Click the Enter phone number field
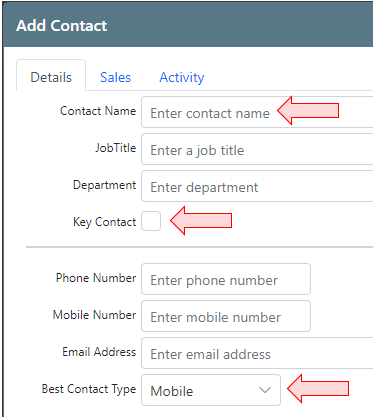The width and height of the screenshot is (373, 417). click(x=226, y=279)
